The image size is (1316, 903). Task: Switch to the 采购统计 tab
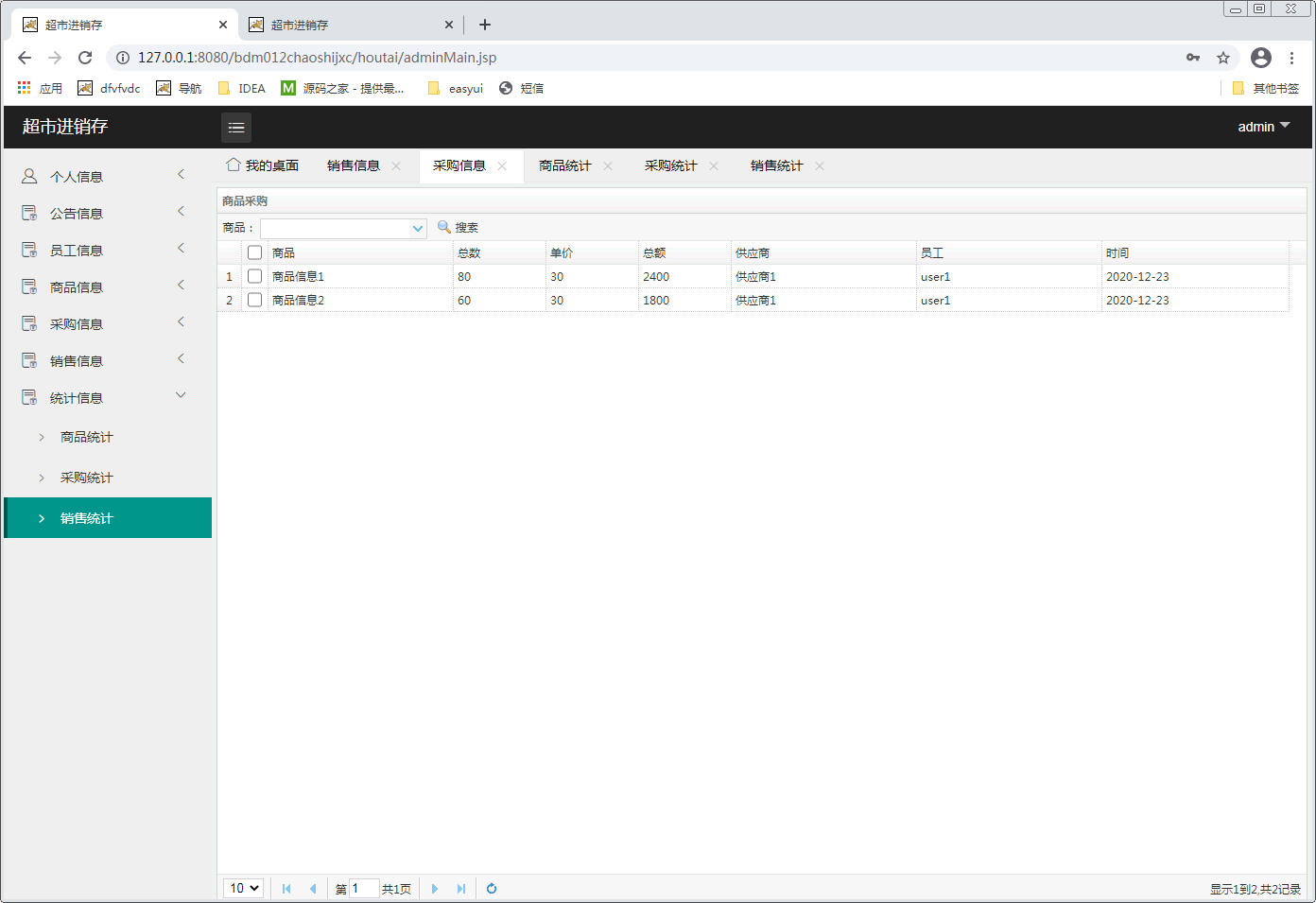(x=671, y=165)
